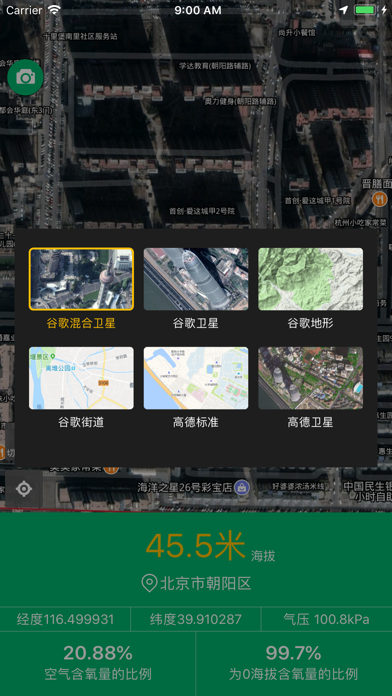The image size is (392, 696).
Task: Tap the battery icon in status bar
Action: click(x=365, y=10)
